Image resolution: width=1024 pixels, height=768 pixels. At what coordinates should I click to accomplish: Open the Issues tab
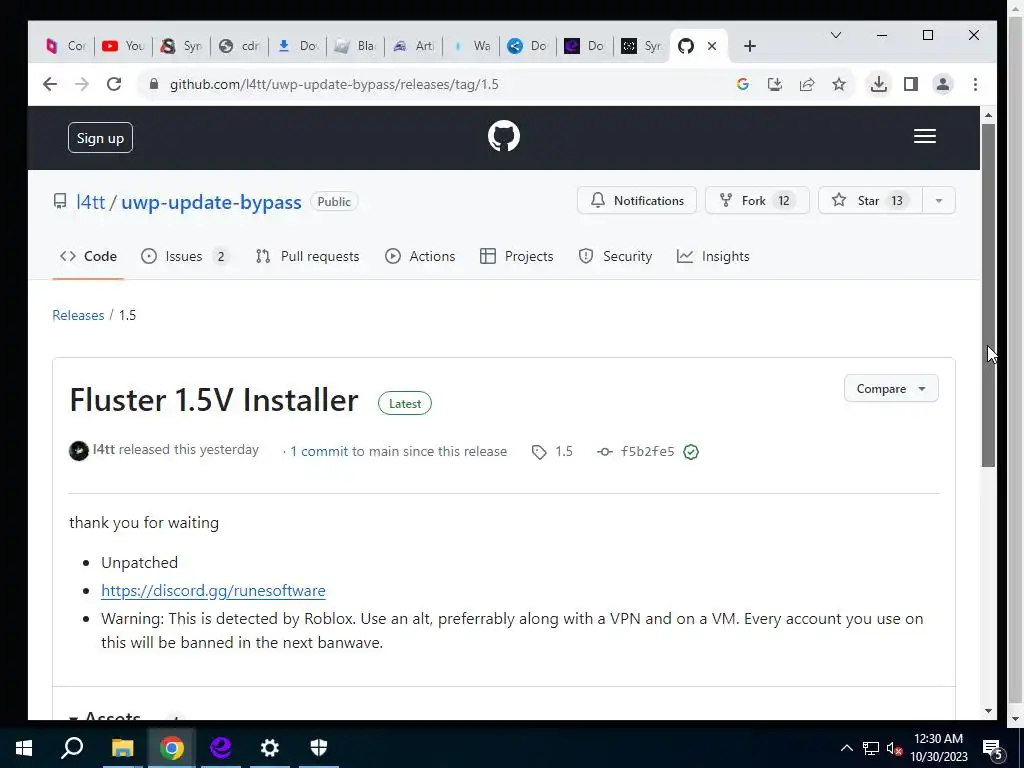[185, 256]
